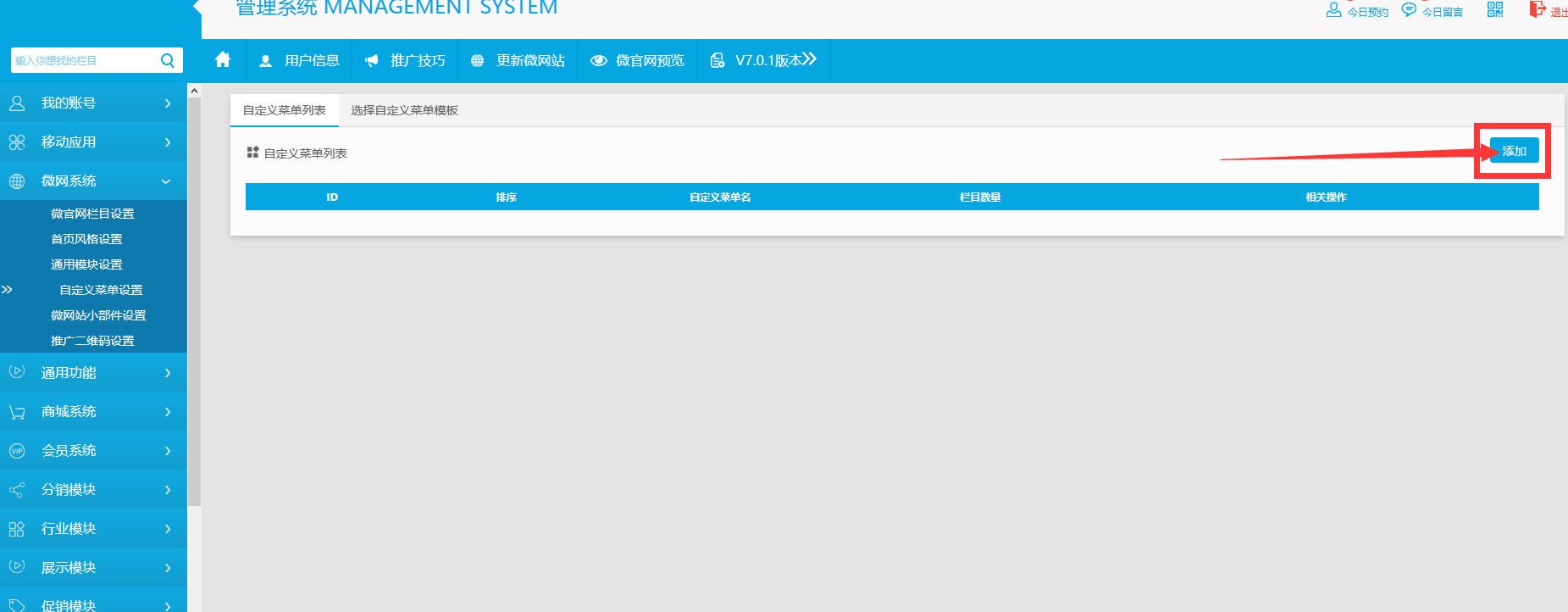Image resolution: width=1568 pixels, height=612 pixels.
Task: Expand the 商城系统 sidebar menu
Action: [x=93, y=411]
